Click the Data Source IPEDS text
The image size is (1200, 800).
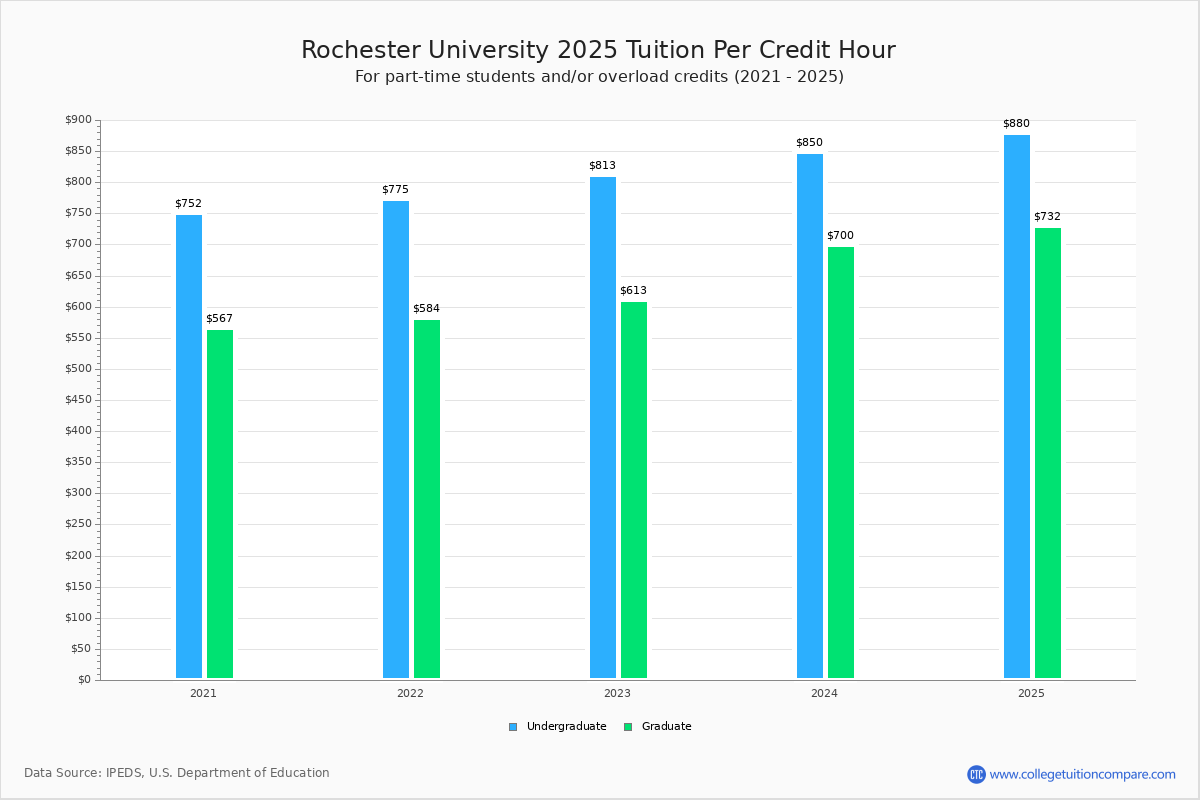pyautogui.click(x=177, y=773)
